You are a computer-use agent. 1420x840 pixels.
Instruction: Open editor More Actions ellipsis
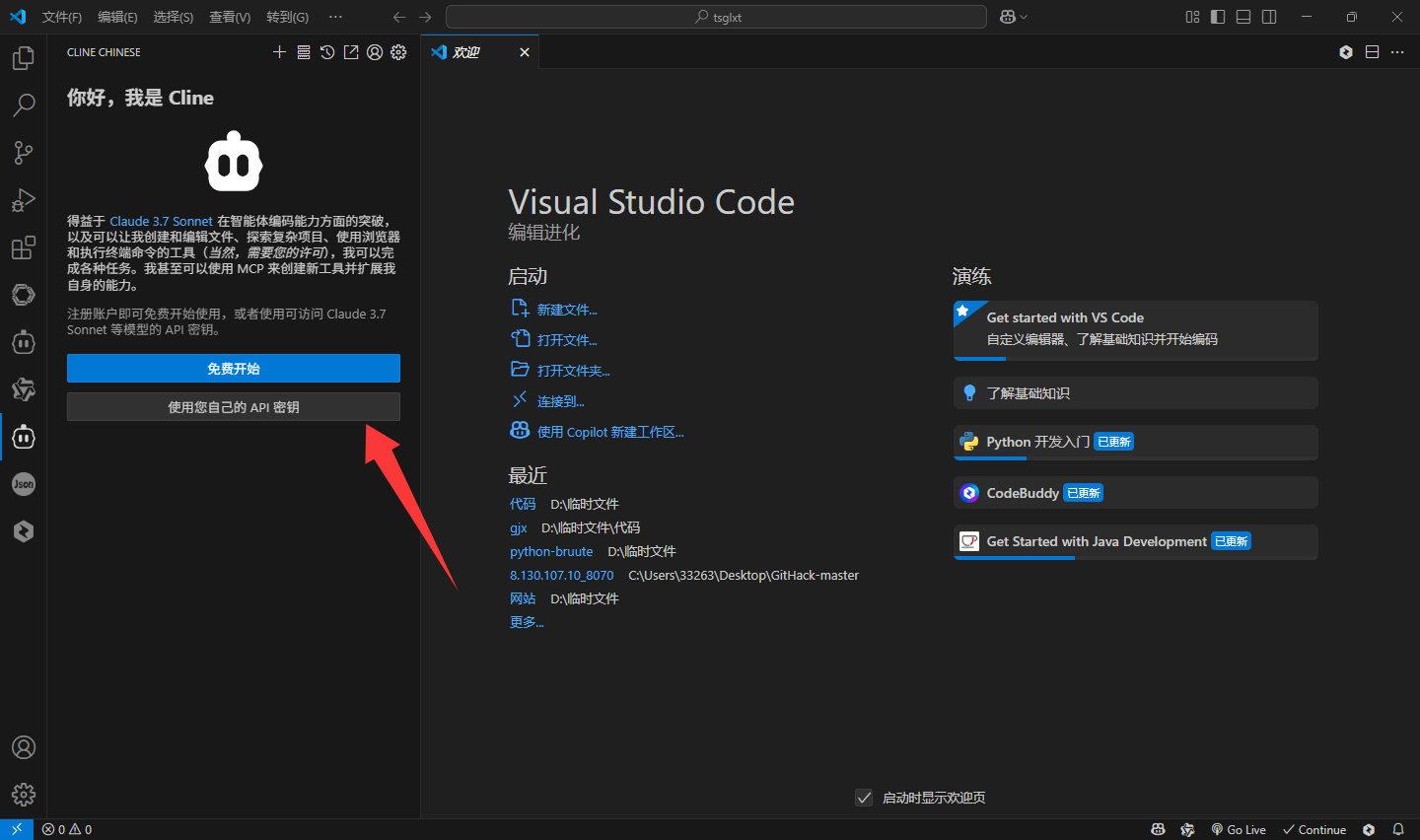(1397, 52)
